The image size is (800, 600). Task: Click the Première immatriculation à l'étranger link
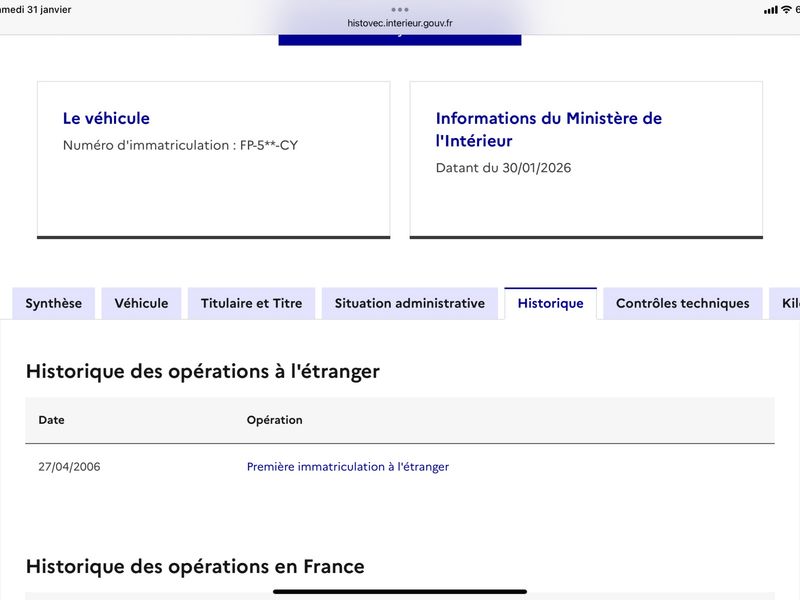click(348, 467)
